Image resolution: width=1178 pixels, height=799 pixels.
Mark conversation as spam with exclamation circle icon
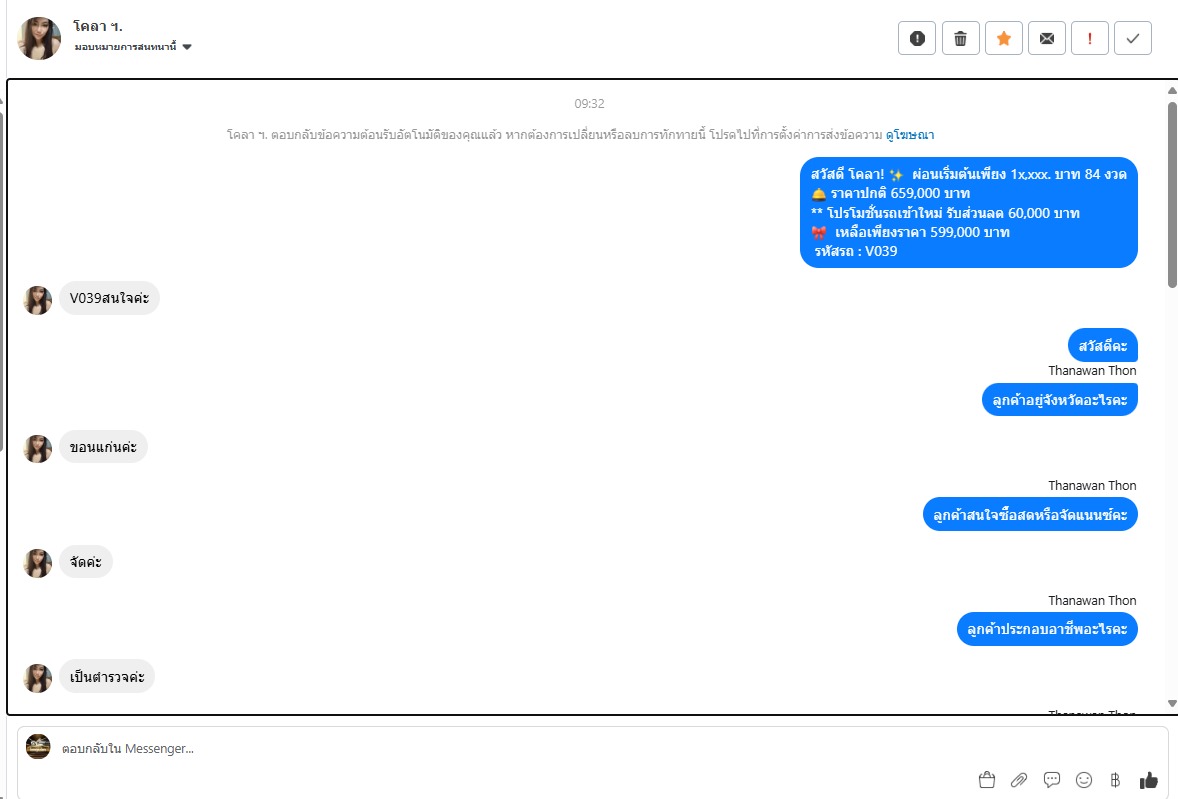[917, 38]
